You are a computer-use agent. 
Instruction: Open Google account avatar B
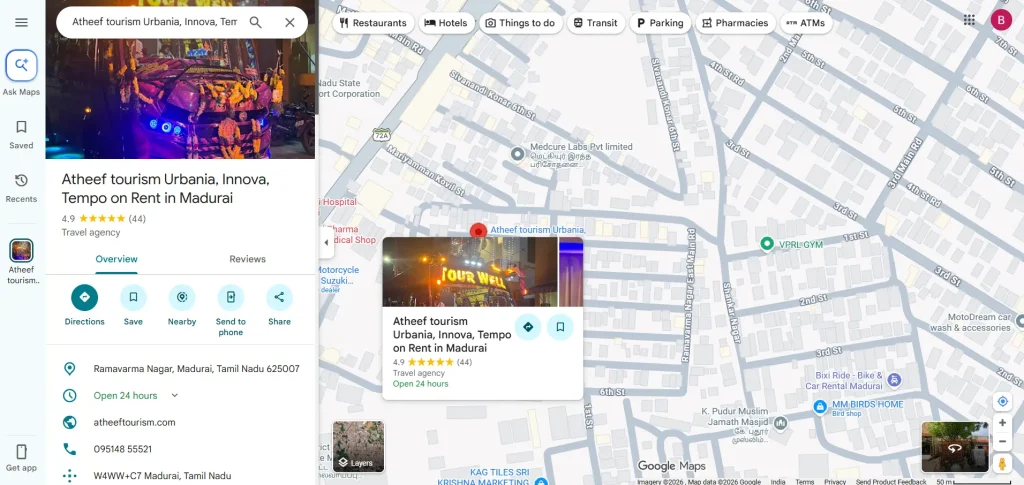click(x=1001, y=20)
